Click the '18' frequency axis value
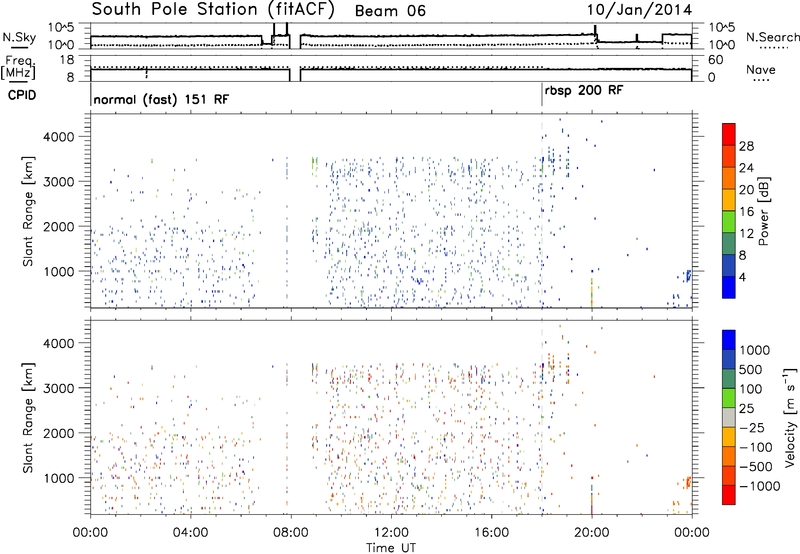800x554 pixels. 67,60
